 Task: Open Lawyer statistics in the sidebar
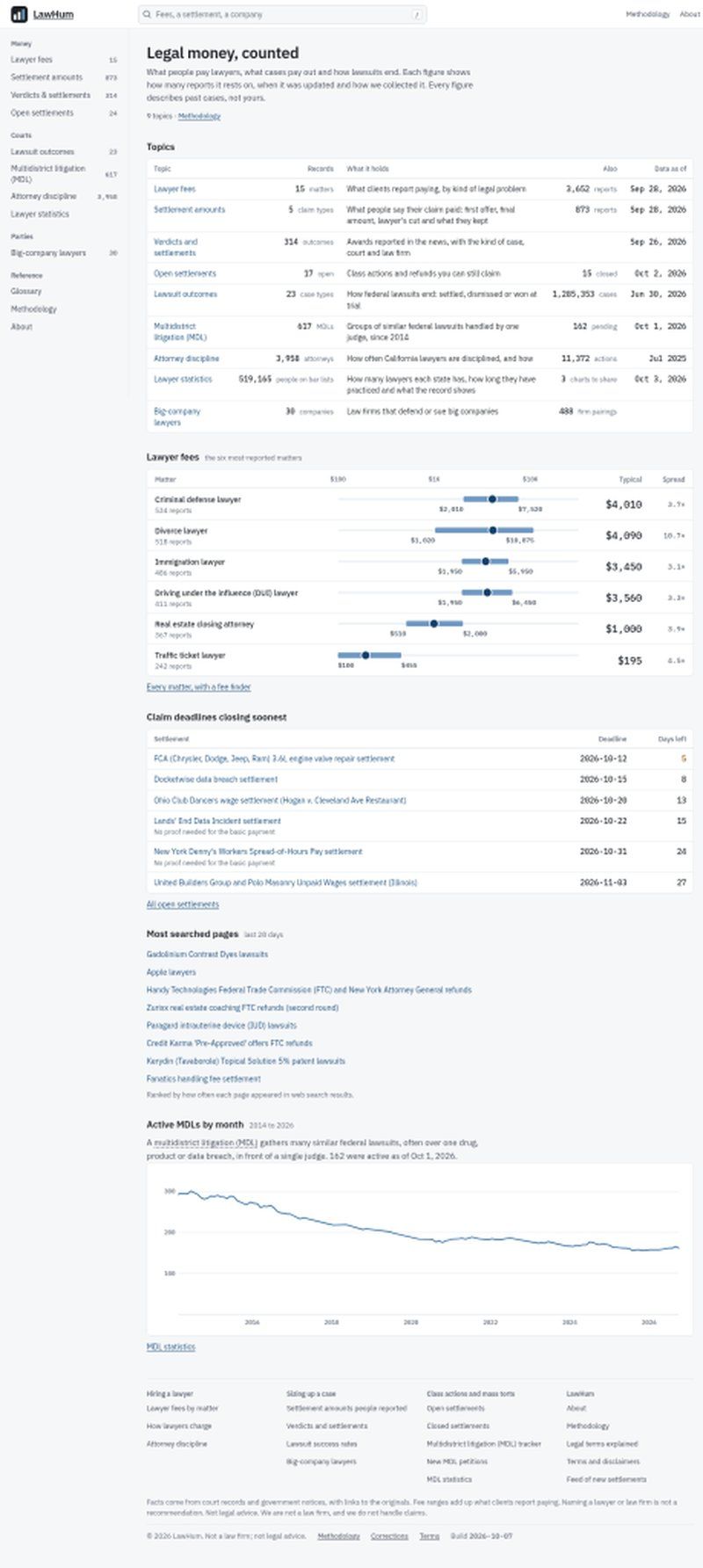40,214
